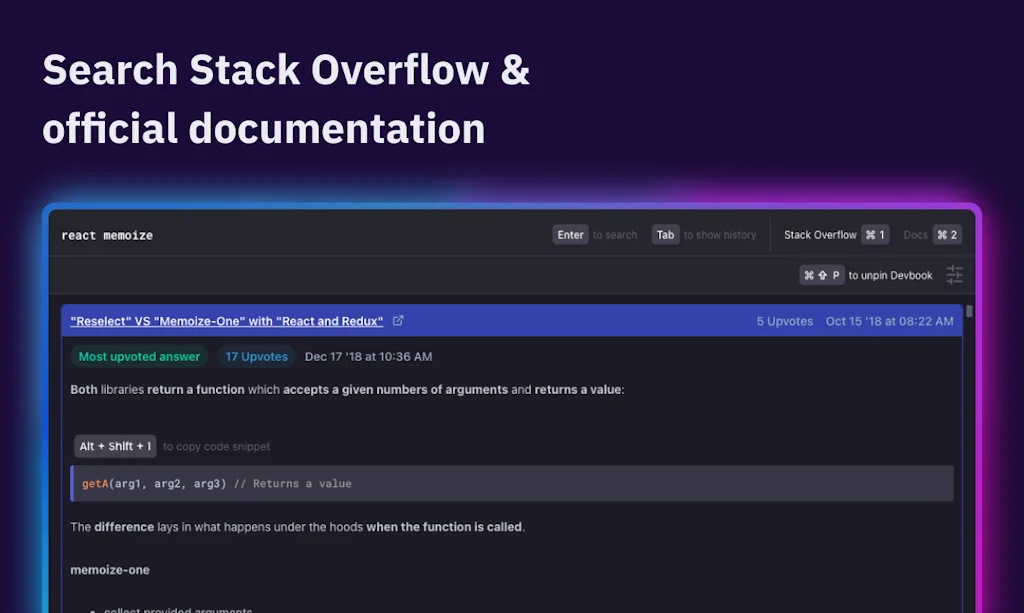The height and width of the screenshot is (613, 1024).
Task: Click Alt + Shift + 1 copy snippet badge
Action: [115, 446]
